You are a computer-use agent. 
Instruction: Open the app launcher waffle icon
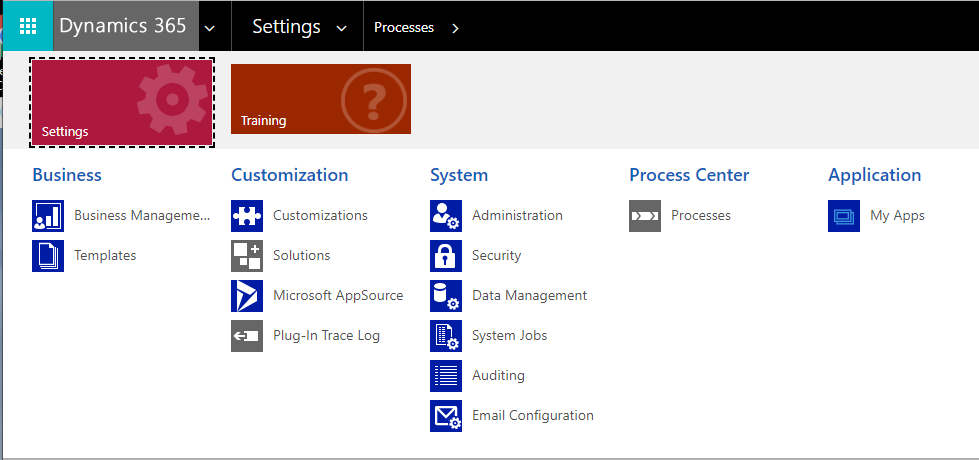click(x=27, y=27)
